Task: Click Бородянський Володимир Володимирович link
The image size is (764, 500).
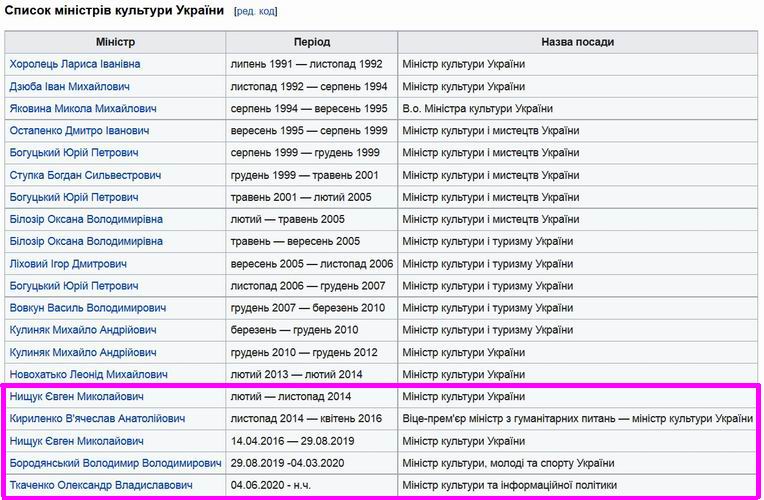Action: click(115, 463)
